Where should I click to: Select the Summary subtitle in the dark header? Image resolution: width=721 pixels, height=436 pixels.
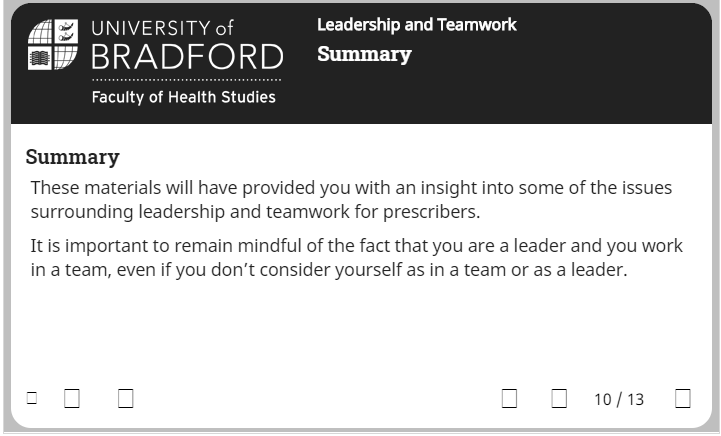click(364, 54)
